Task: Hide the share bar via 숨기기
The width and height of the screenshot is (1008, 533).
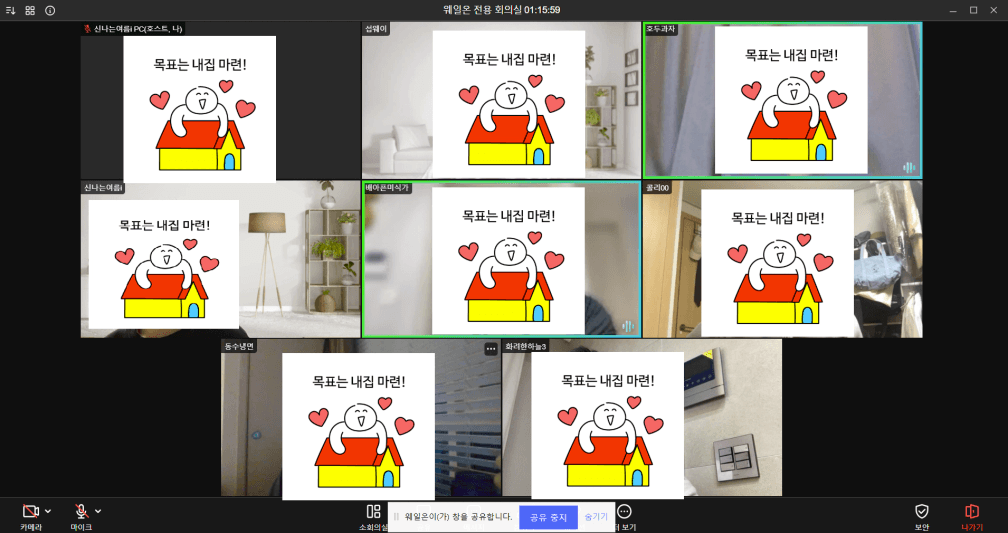Action: tap(596, 517)
